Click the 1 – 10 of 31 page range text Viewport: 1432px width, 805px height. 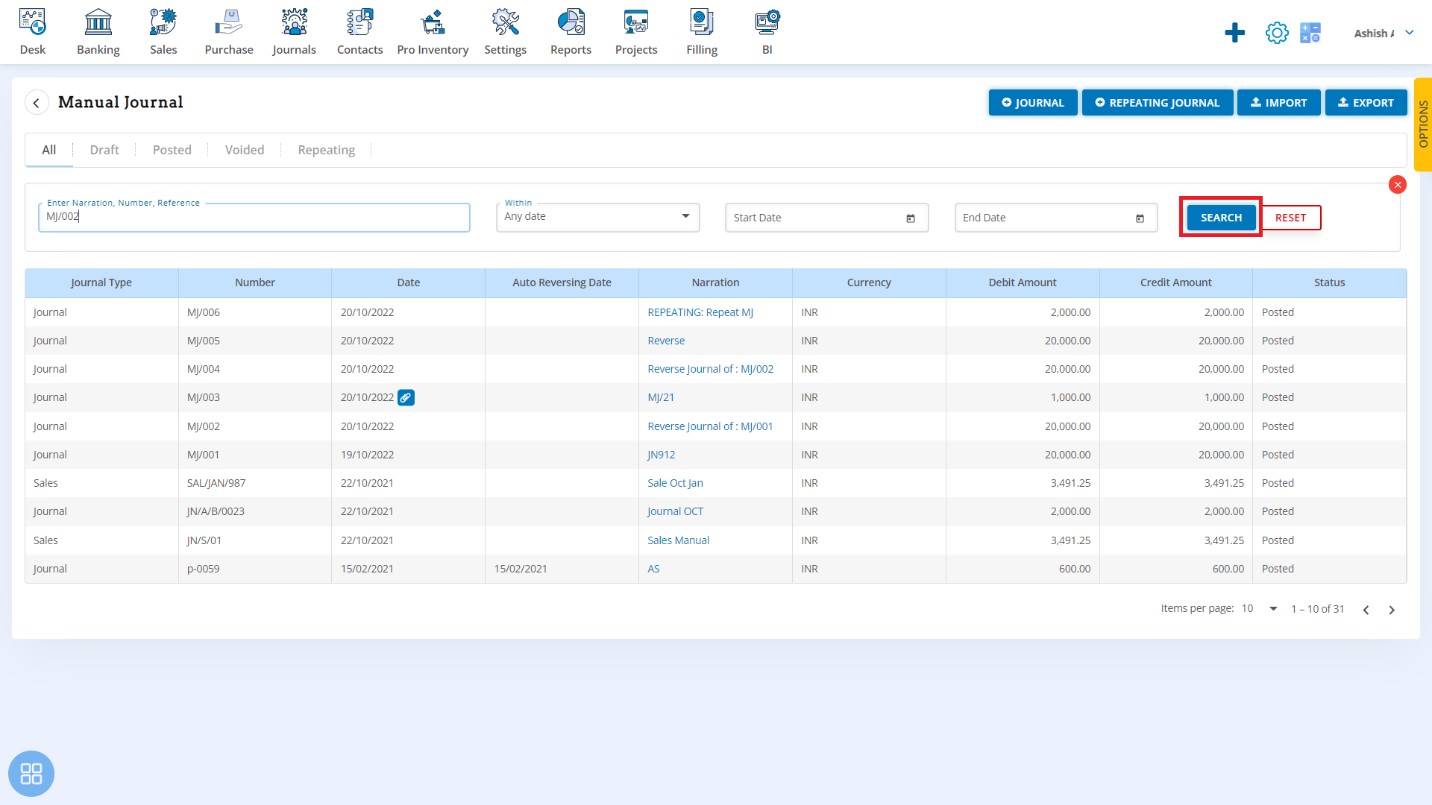pos(1317,609)
